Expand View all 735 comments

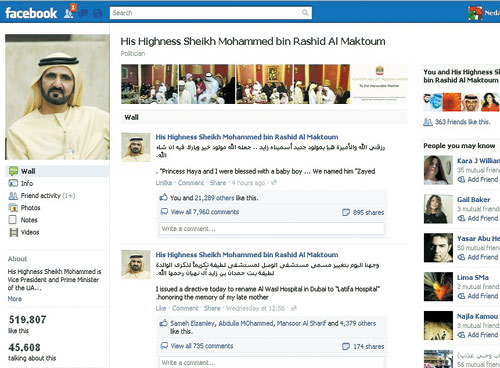pos(202,346)
